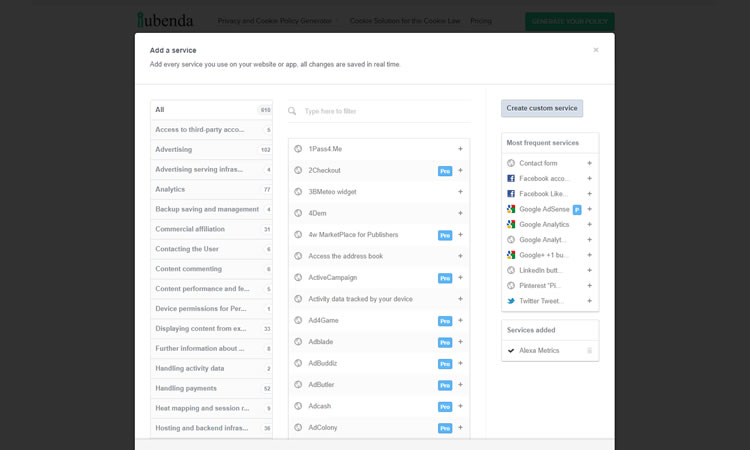750x450 pixels.
Task: Add AdButler using its plus icon
Action: [460, 384]
